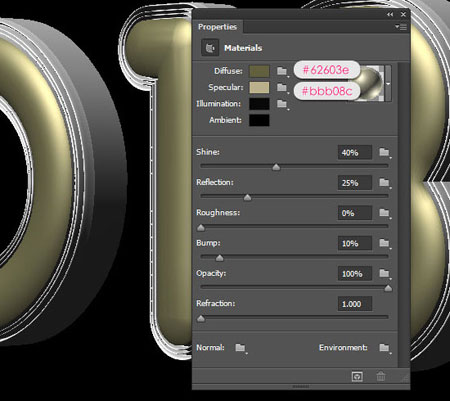The height and width of the screenshot is (401, 450).
Task: Click the Illumination color swatch
Action: point(259,104)
